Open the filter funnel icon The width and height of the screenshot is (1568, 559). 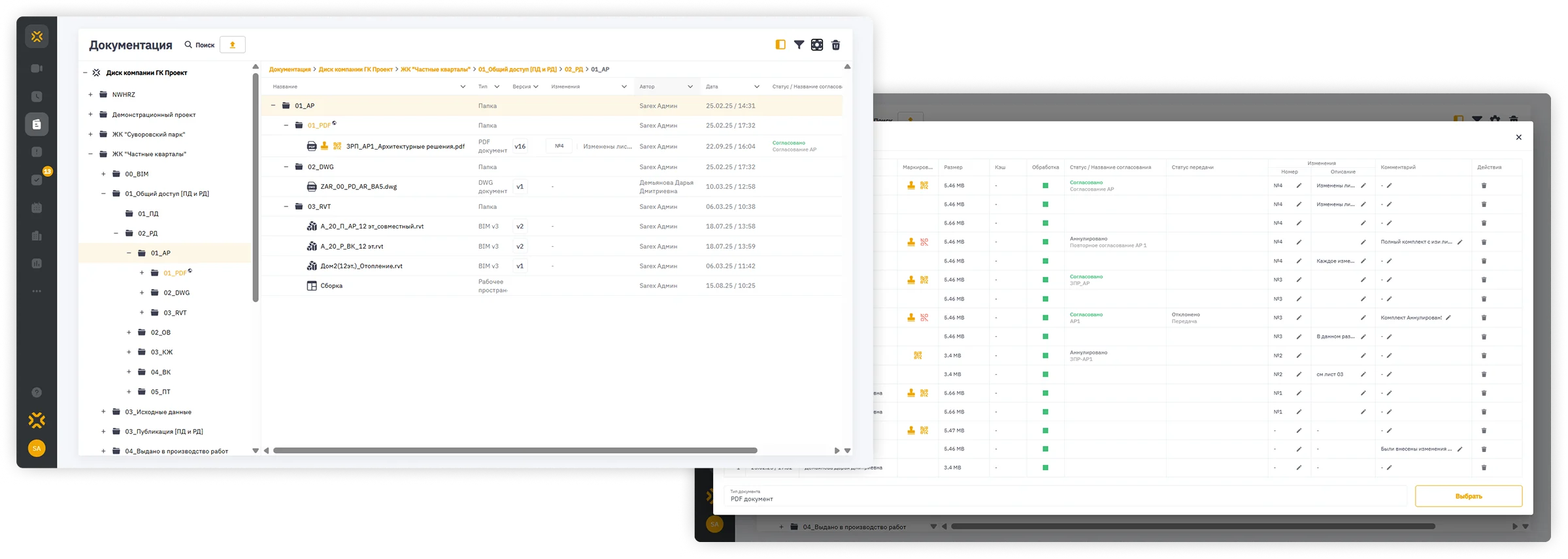click(x=799, y=44)
